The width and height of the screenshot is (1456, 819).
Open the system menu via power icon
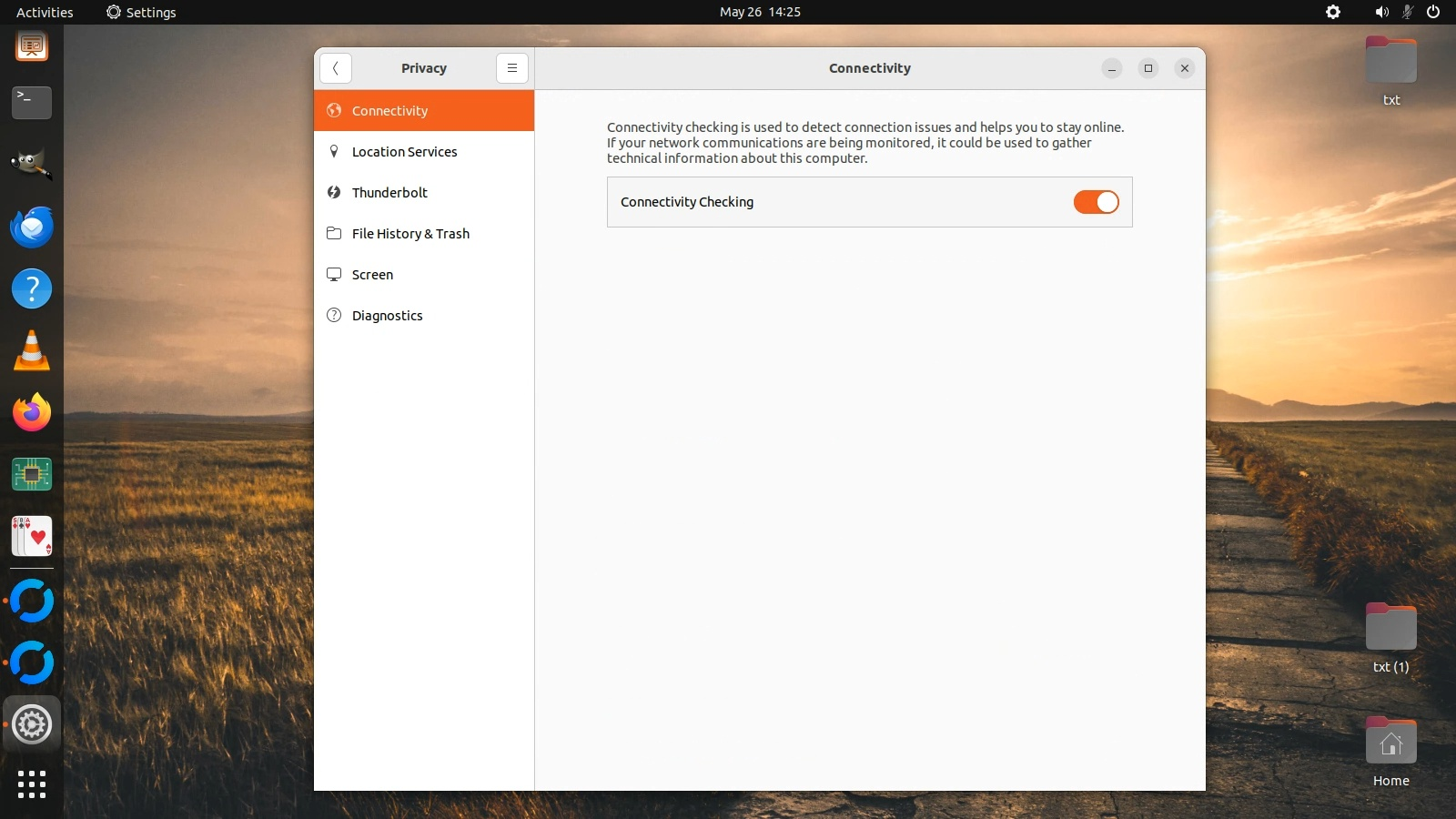pos(1433,12)
